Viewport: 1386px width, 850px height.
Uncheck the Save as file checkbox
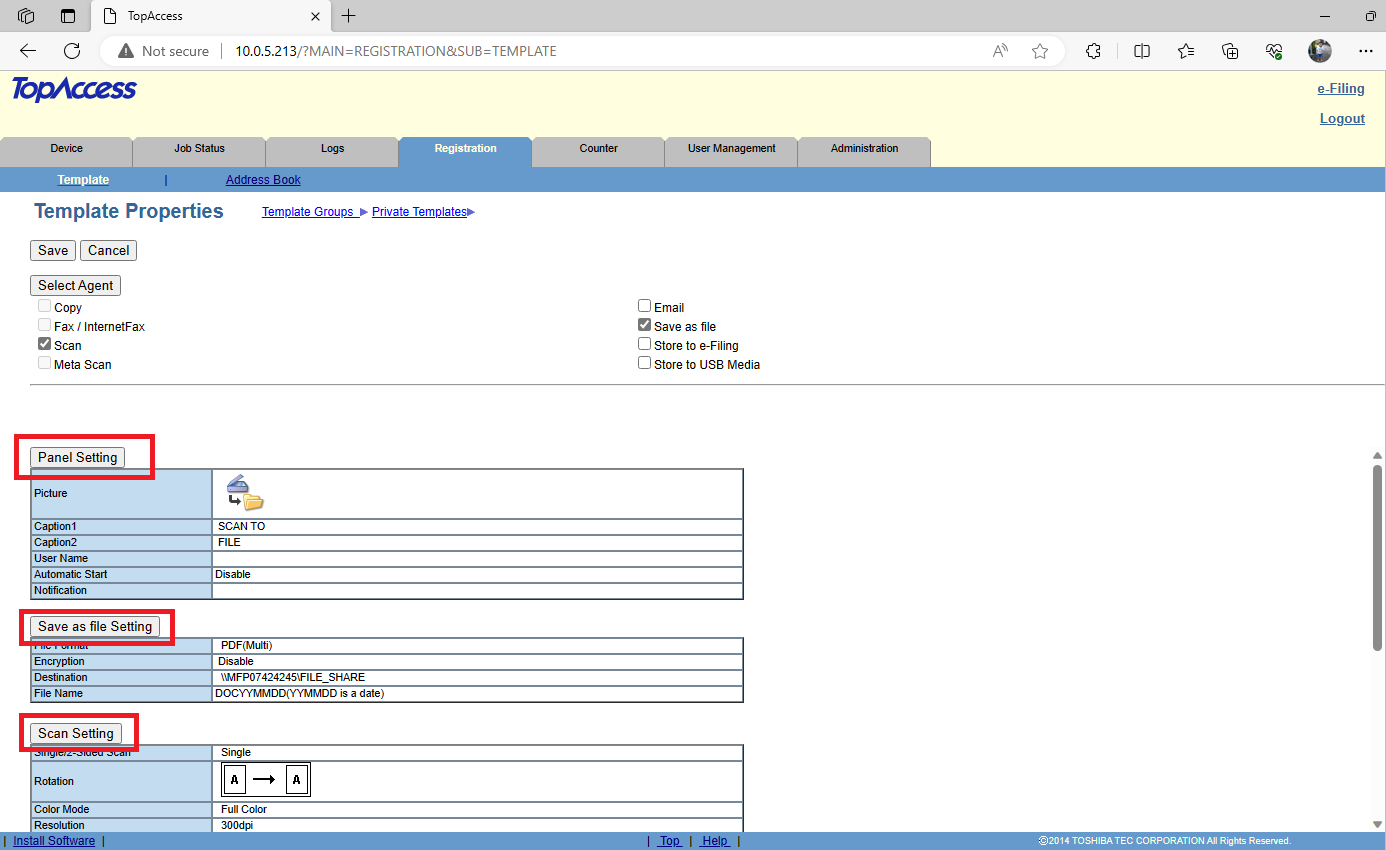pos(645,326)
